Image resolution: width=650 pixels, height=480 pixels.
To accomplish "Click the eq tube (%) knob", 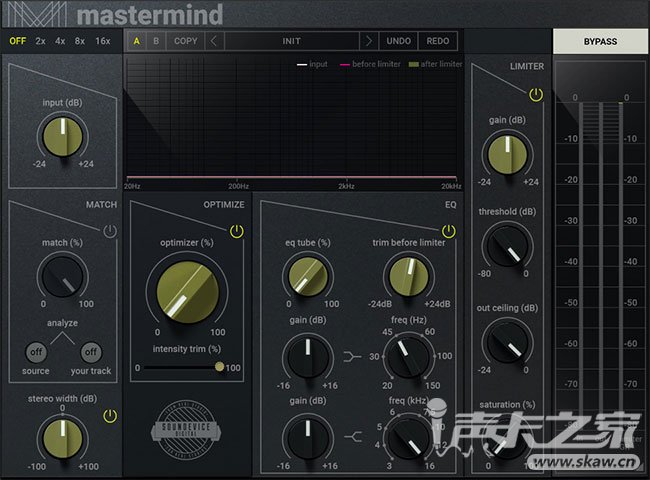I will [308, 276].
